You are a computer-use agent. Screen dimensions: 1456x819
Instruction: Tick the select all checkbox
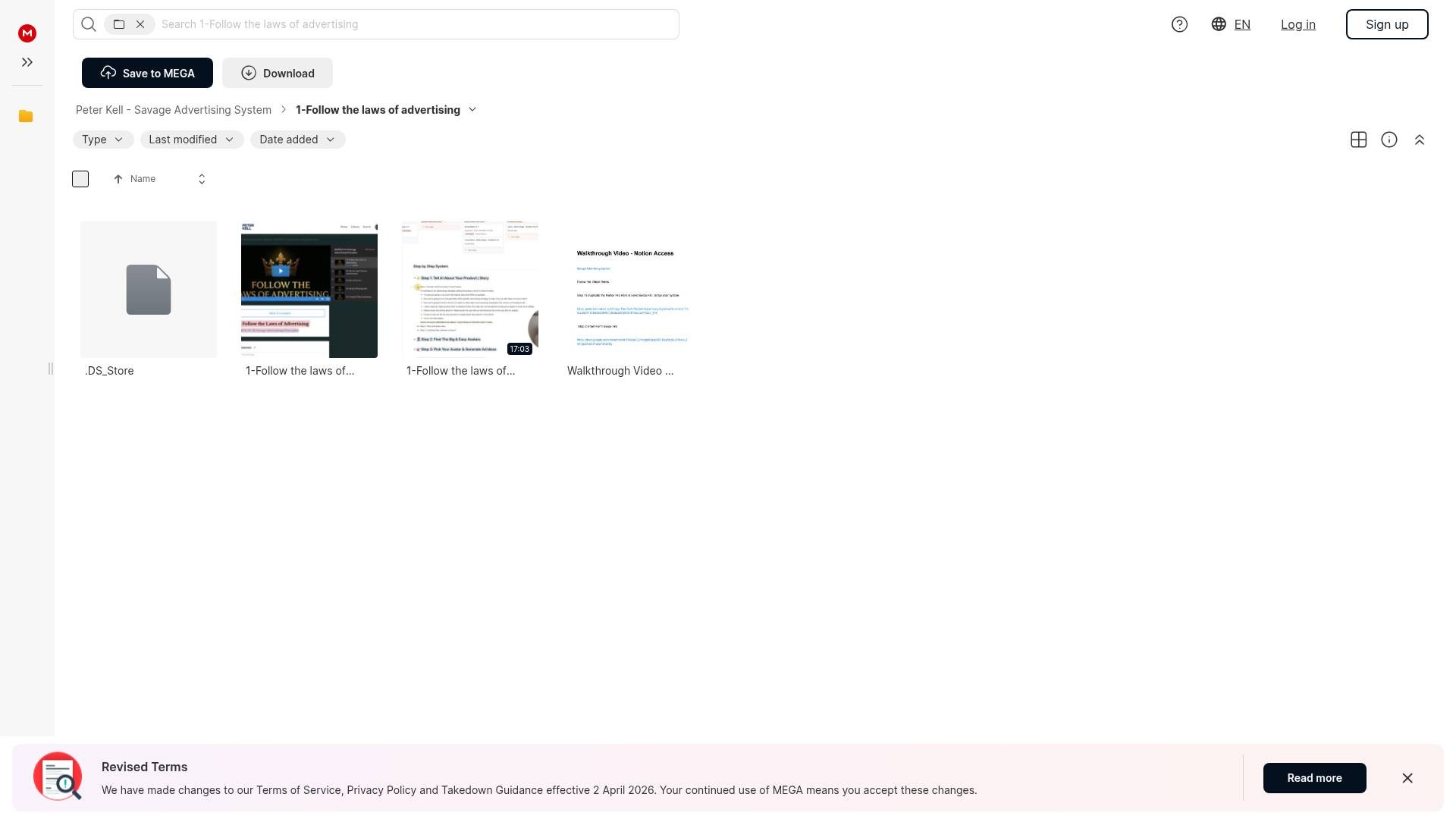[80, 179]
